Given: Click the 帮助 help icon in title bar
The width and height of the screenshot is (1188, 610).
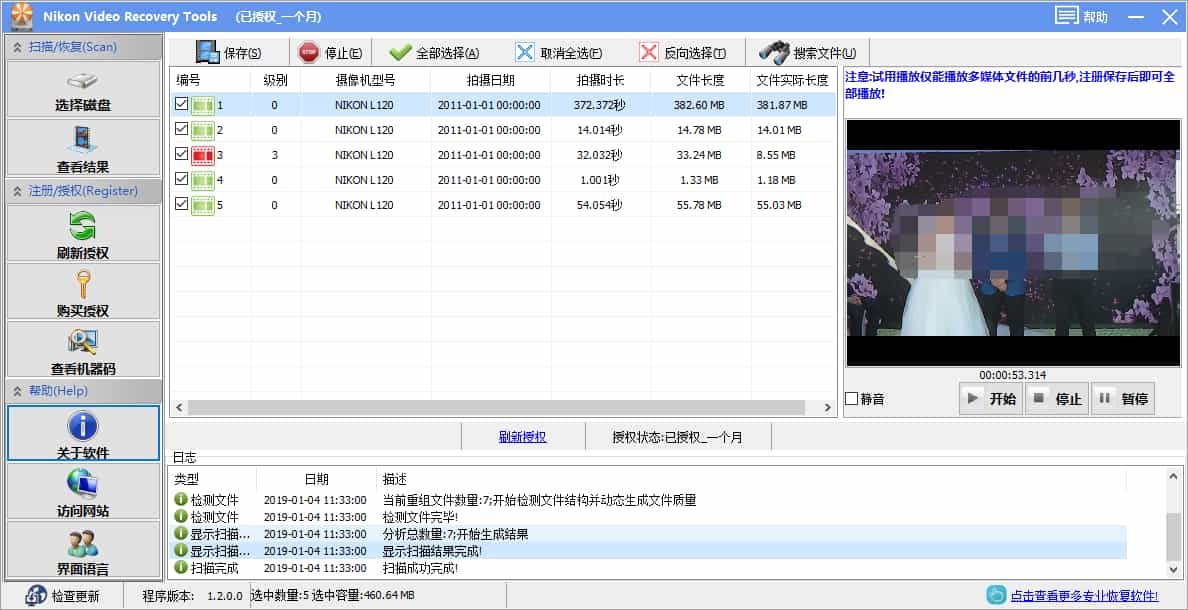Looking at the screenshot, I should tap(1081, 17).
